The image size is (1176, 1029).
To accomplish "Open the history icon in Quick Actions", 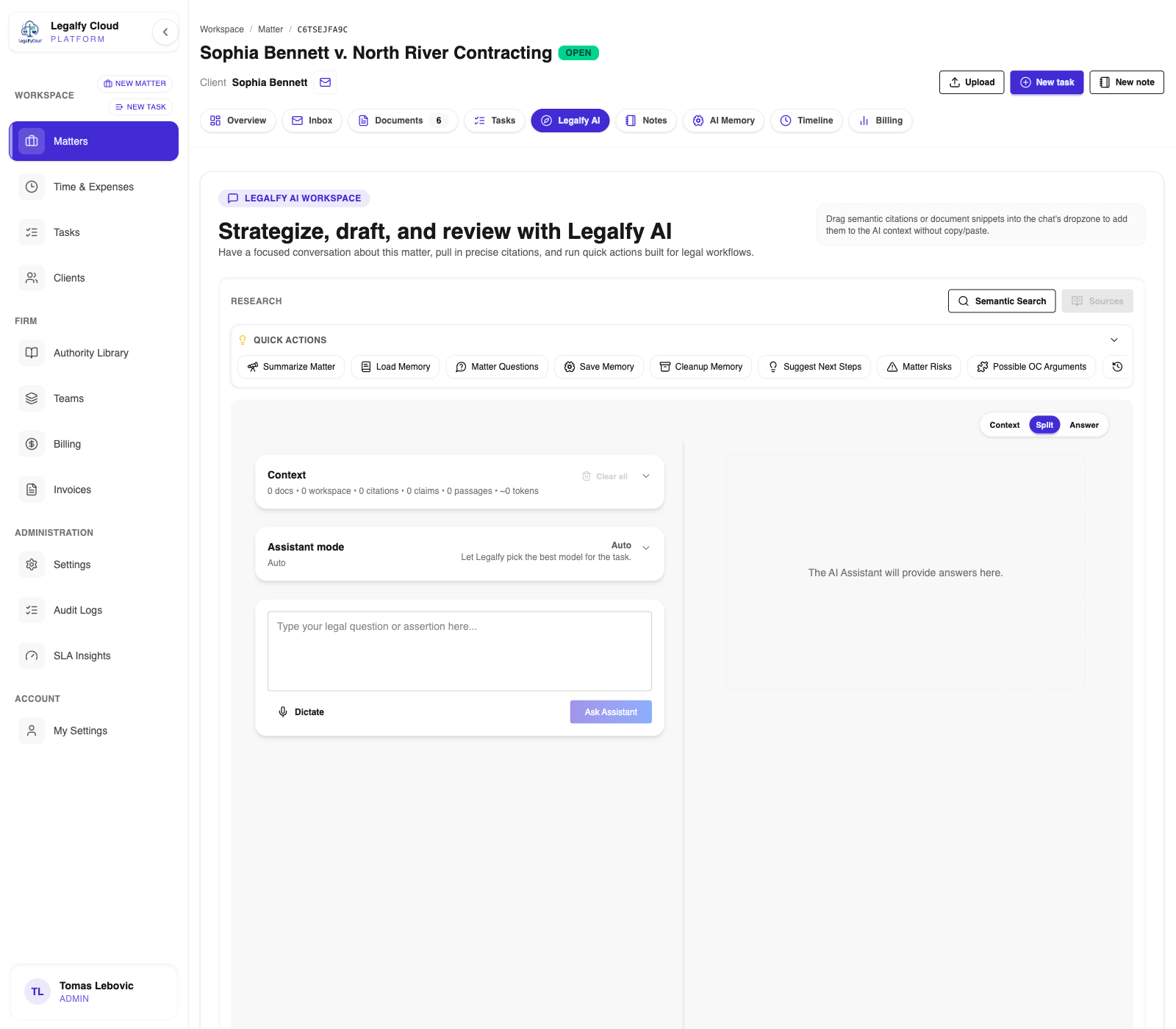I will click(1117, 367).
